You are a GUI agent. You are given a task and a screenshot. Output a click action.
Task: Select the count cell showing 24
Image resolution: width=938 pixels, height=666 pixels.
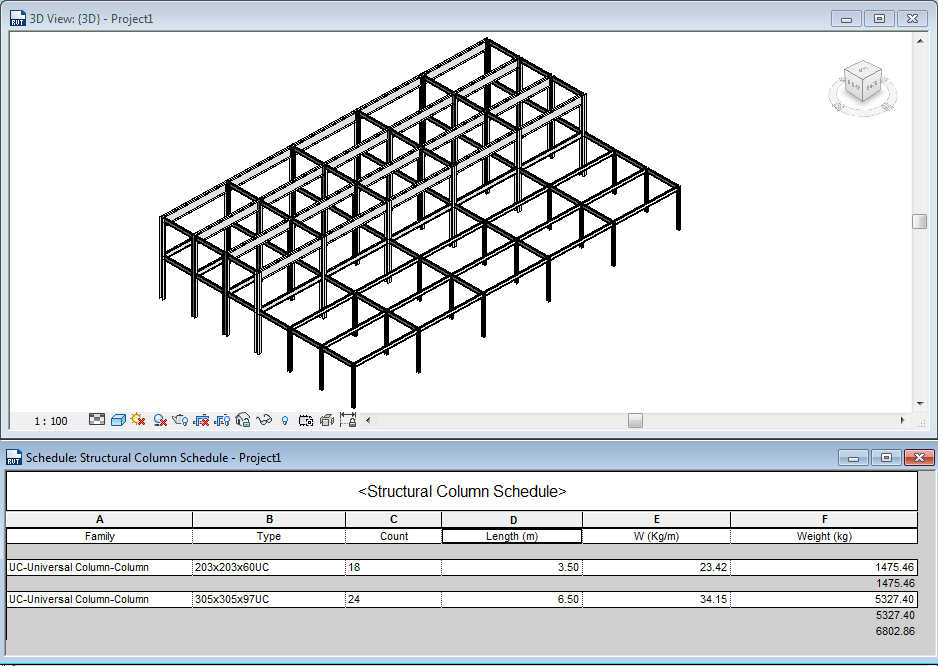click(x=394, y=599)
